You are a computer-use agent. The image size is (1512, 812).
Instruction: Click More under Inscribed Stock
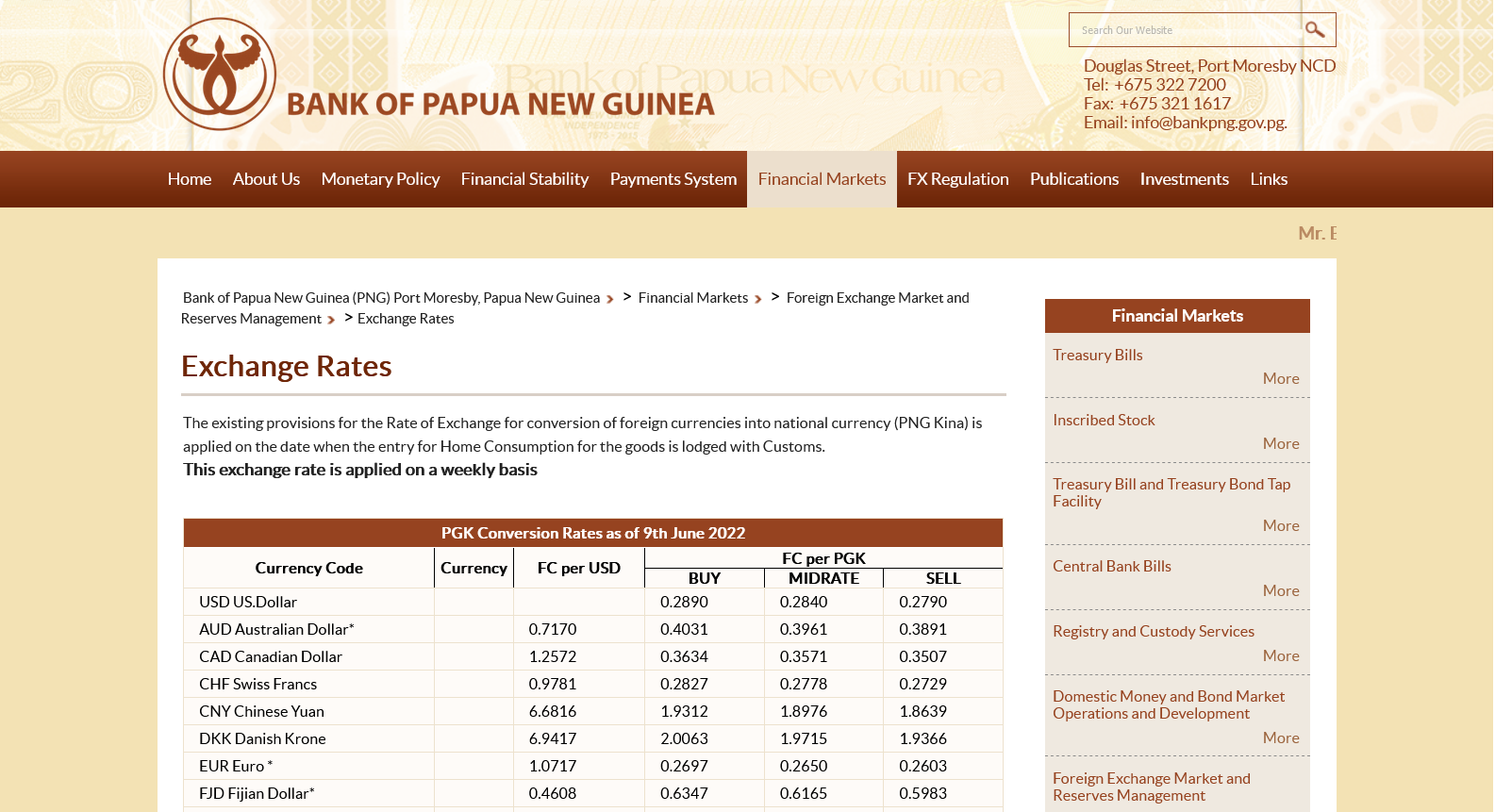(x=1280, y=443)
